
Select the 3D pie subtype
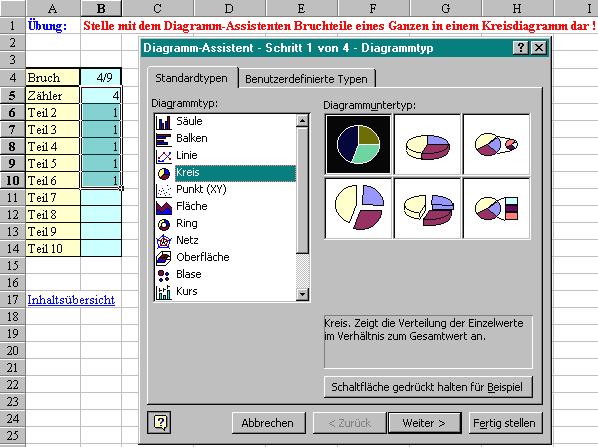click(x=427, y=145)
